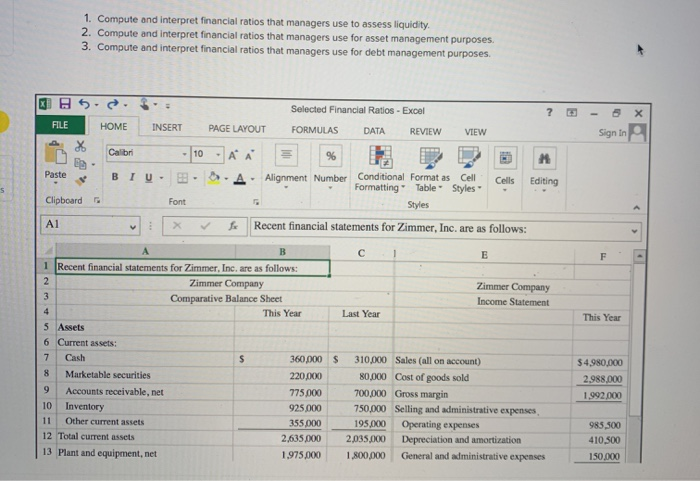
Task: Open the Cells group
Action: 505,170
